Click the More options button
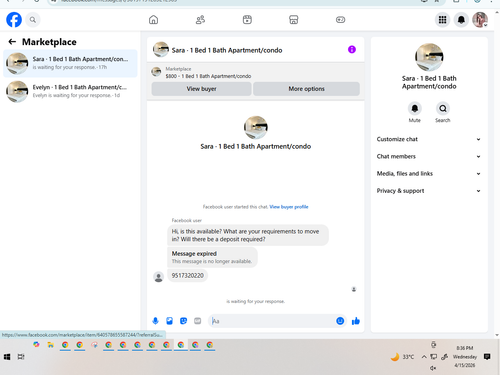Image resolution: width=500 pixels, height=375 pixels. (306, 89)
